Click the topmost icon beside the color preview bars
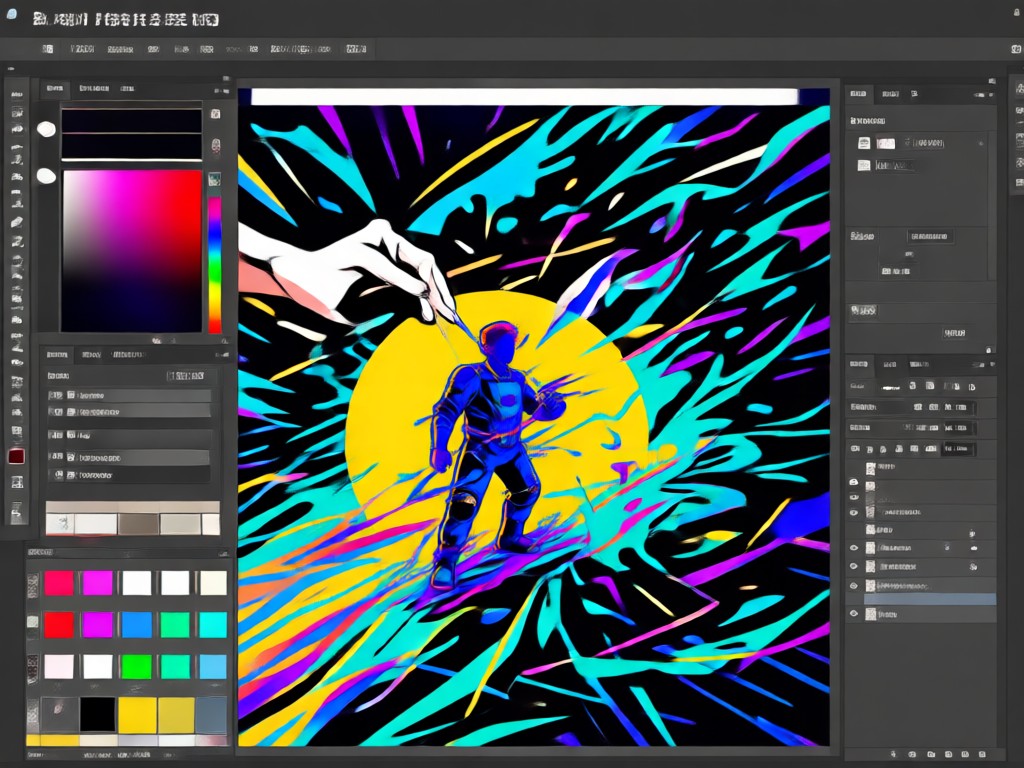 215,114
